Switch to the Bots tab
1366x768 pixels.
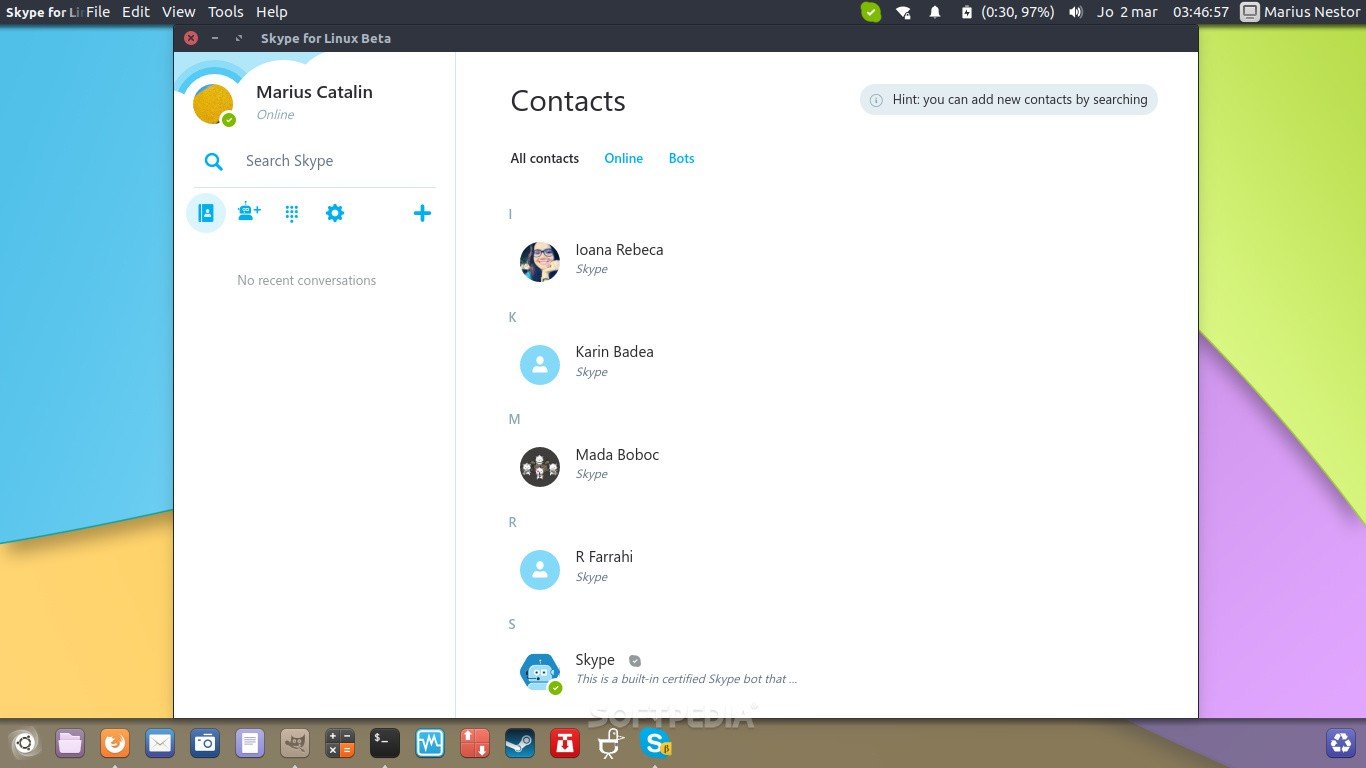pos(682,159)
